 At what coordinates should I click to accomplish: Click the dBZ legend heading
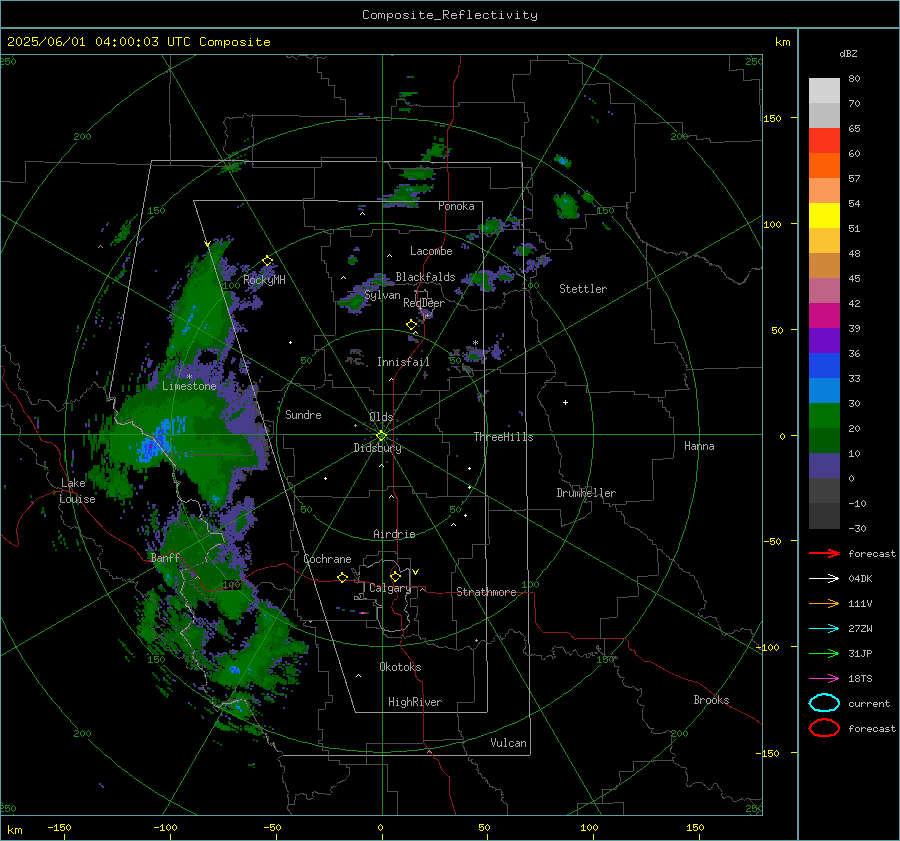click(x=848, y=53)
